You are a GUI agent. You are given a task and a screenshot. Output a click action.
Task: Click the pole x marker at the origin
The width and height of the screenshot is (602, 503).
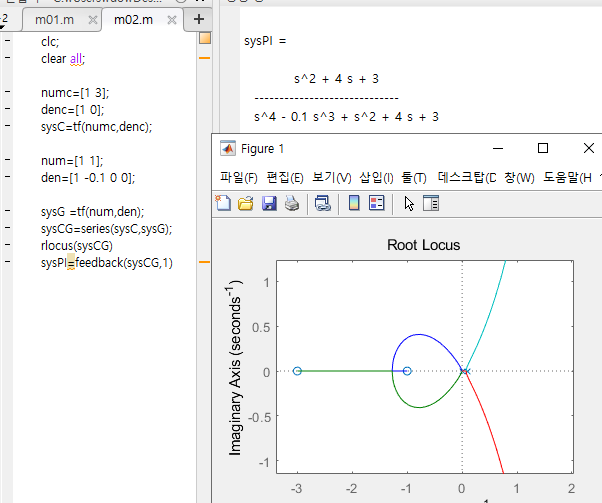tap(465, 371)
